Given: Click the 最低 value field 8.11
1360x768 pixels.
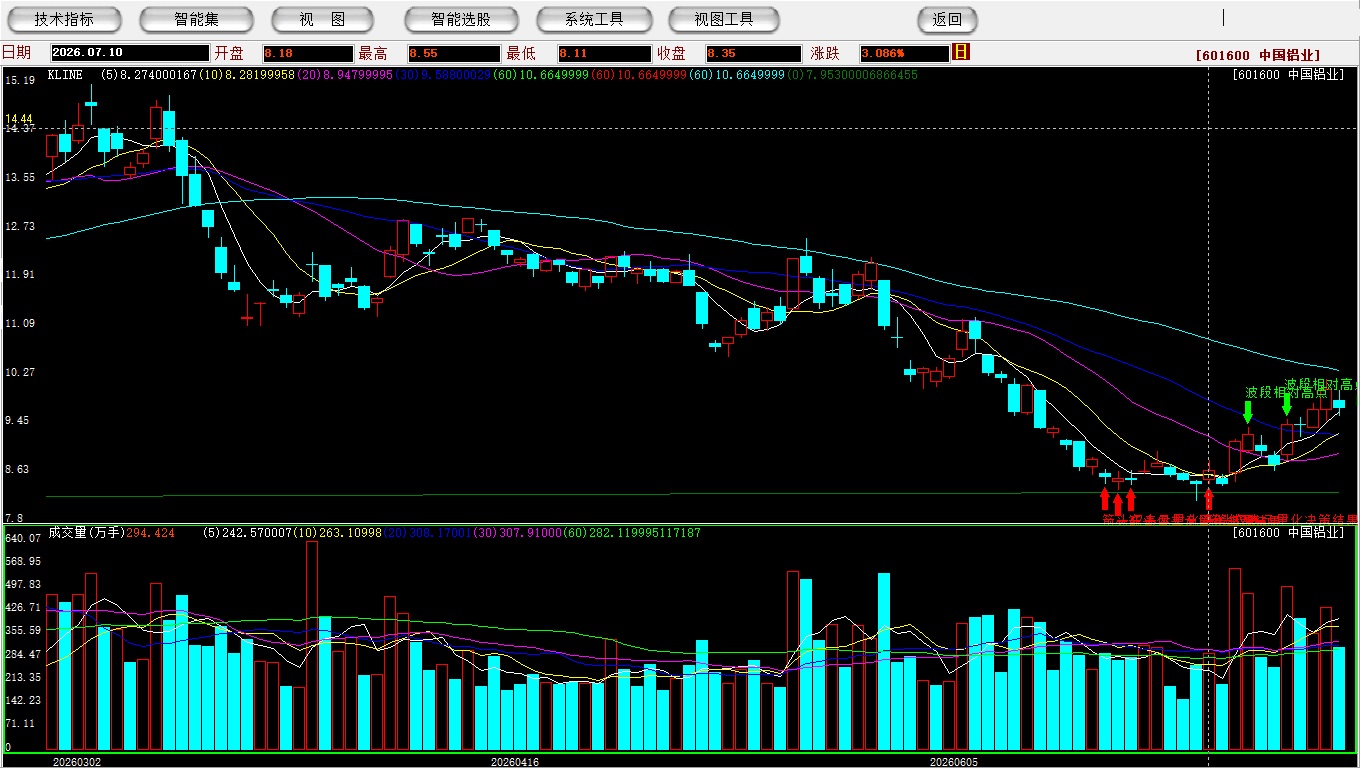Looking at the screenshot, I should pyautogui.click(x=603, y=53).
